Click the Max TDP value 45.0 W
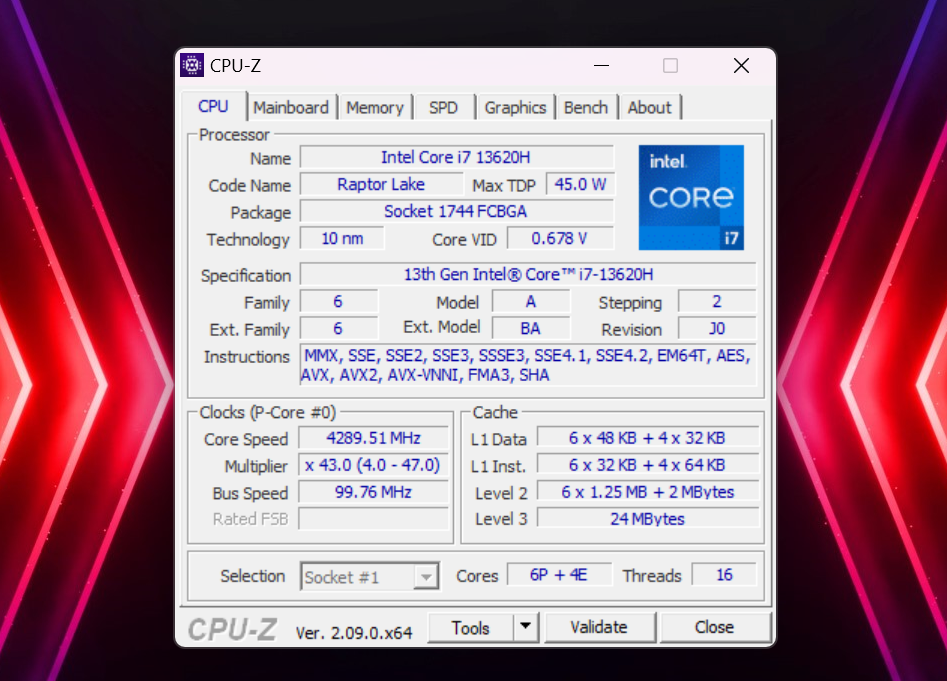 click(x=580, y=184)
